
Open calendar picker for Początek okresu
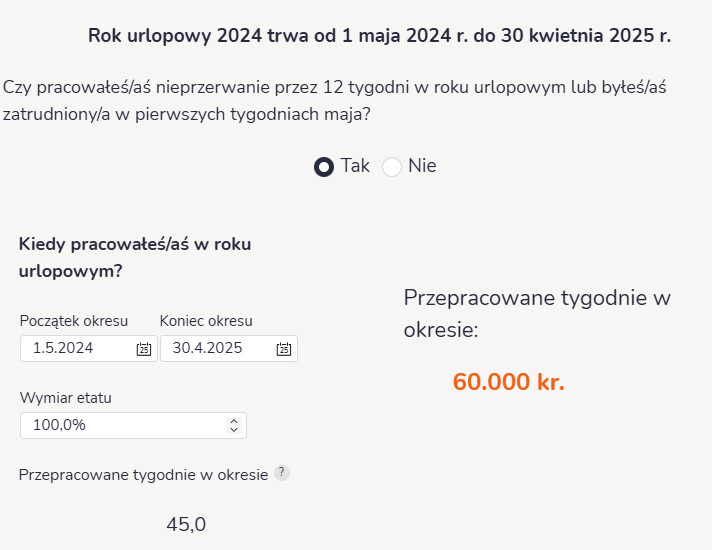[x=143, y=349]
